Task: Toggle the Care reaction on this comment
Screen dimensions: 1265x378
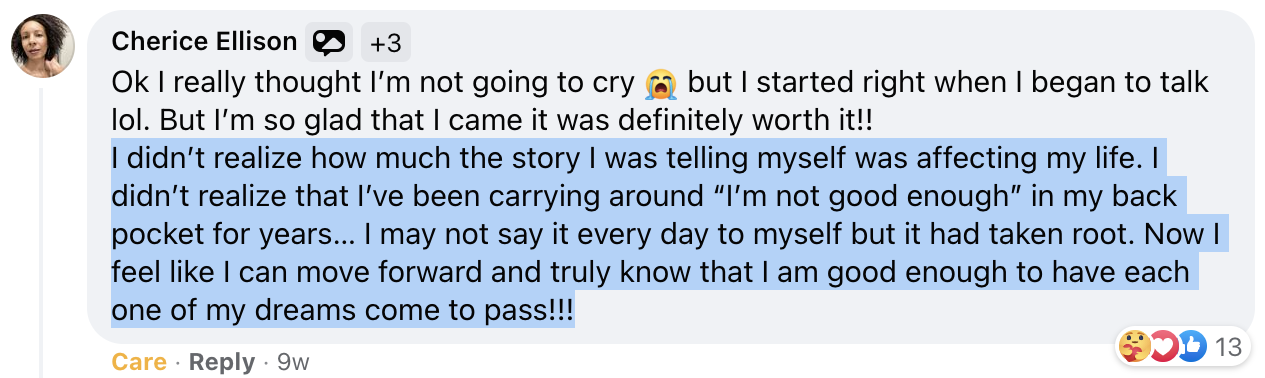Action: click(x=139, y=362)
